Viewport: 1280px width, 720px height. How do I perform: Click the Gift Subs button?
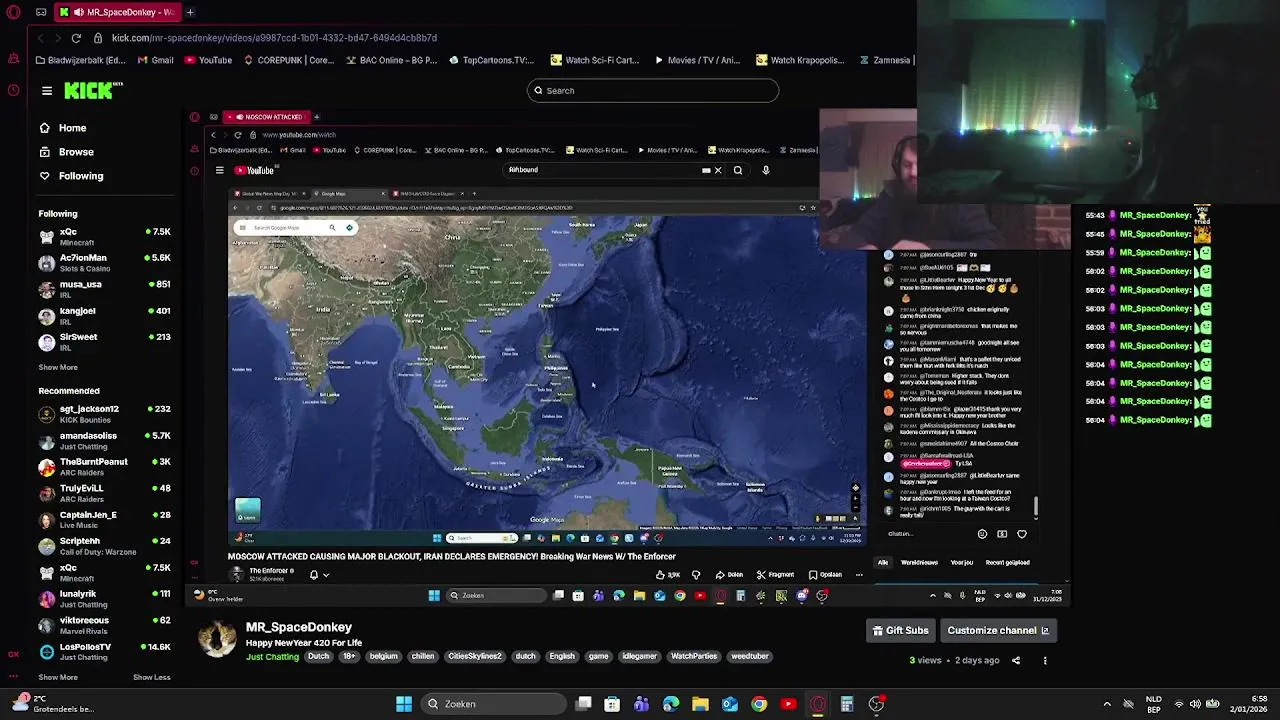(900, 631)
